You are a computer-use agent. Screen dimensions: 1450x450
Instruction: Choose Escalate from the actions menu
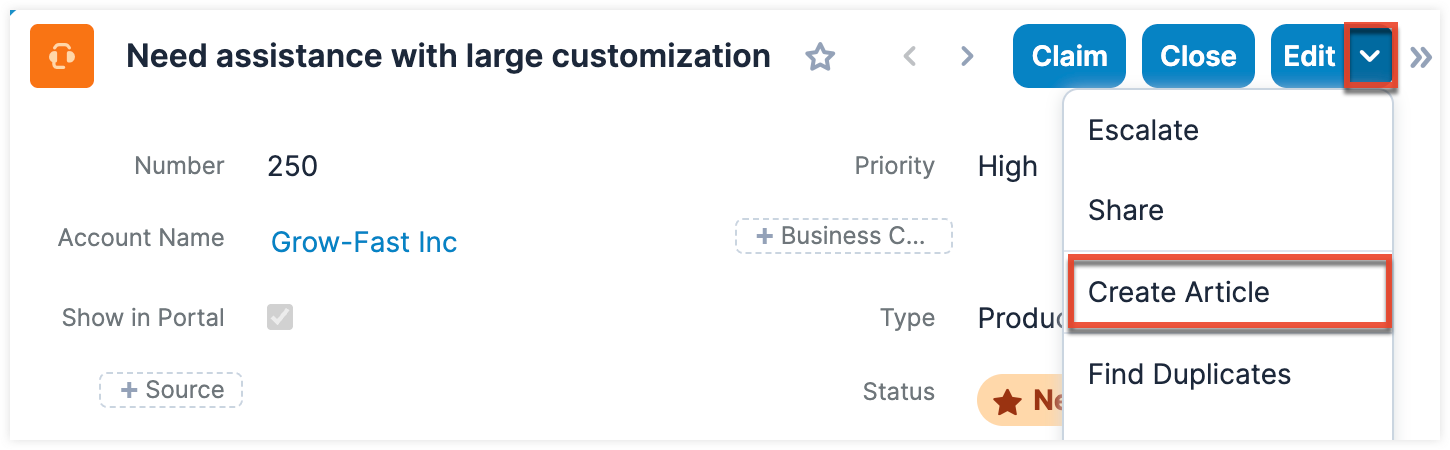[1143, 130]
